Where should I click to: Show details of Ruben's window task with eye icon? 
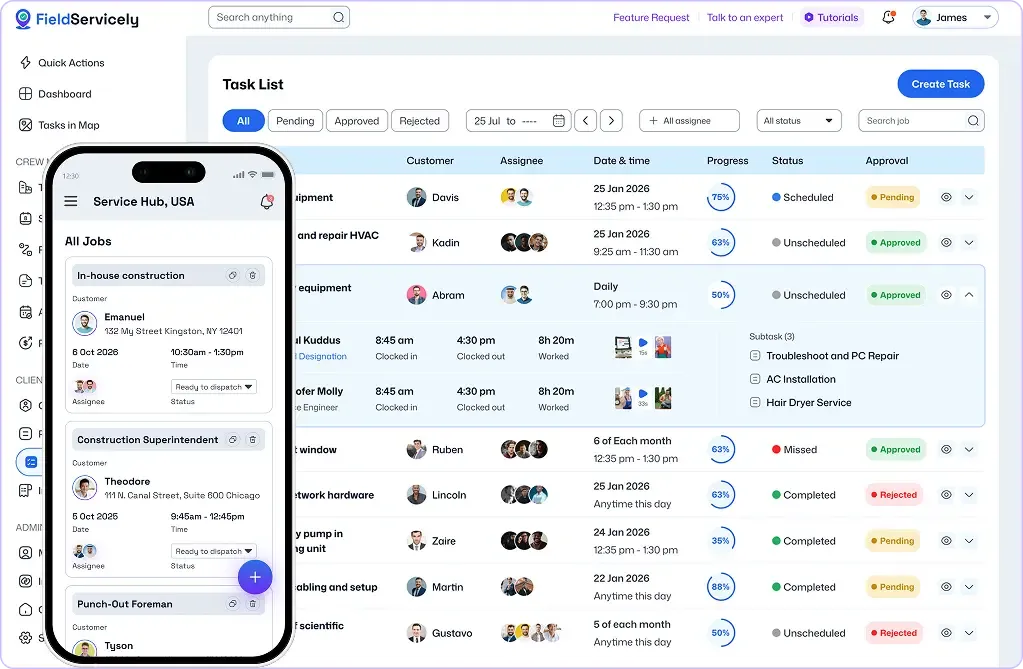(944, 448)
